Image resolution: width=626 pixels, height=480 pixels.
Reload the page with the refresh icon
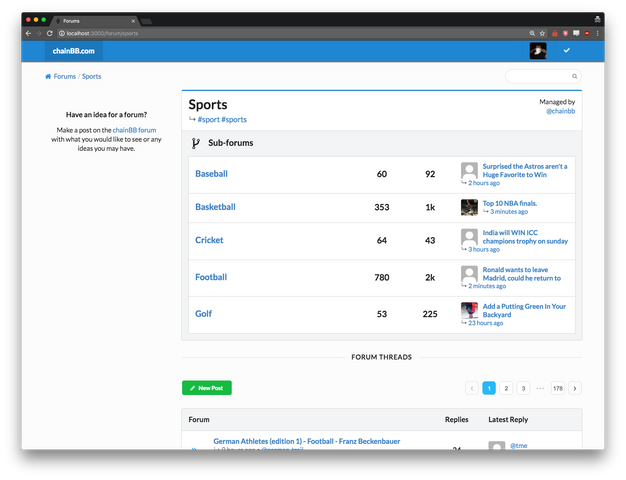(x=50, y=34)
